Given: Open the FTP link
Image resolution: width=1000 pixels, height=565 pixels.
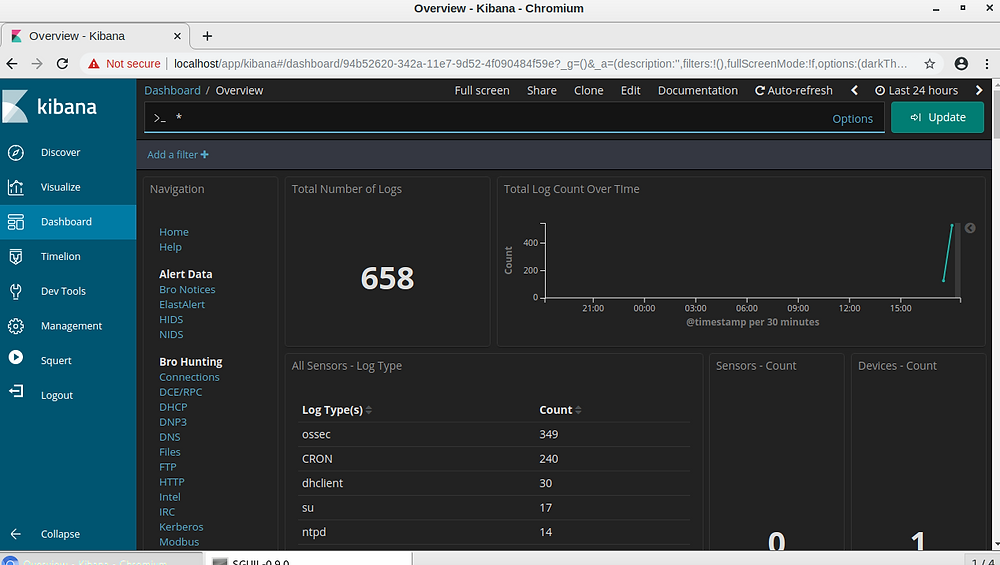Looking at the screenshot, I should click(168, 467).
